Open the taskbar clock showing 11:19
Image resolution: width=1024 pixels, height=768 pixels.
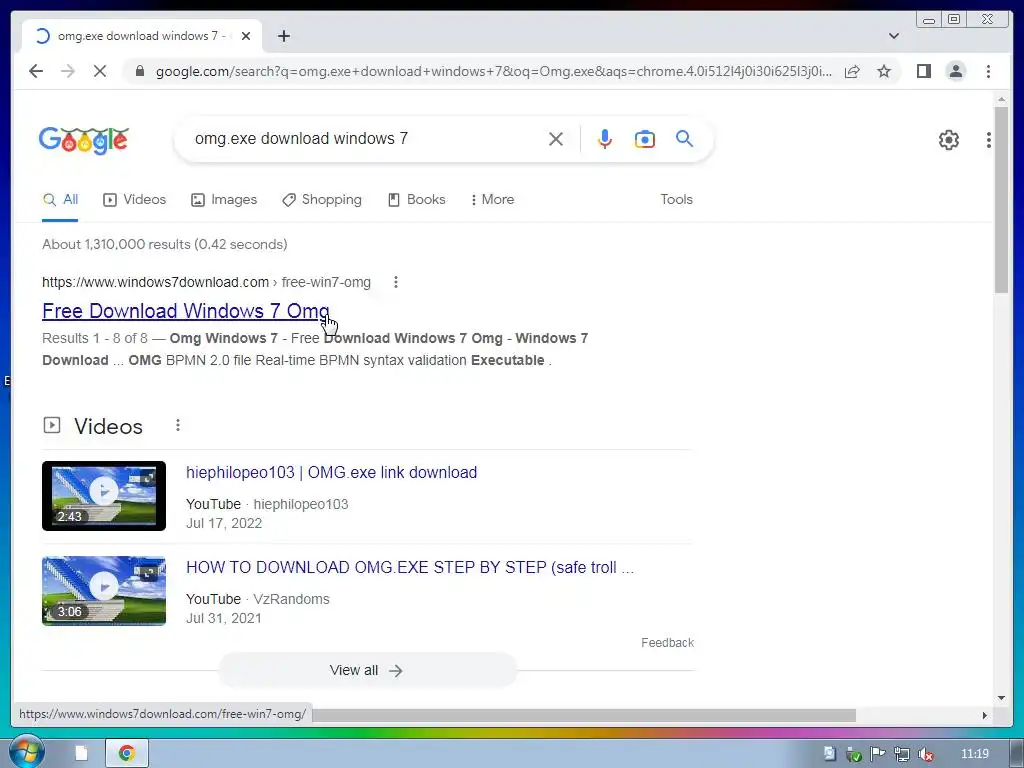974,754
